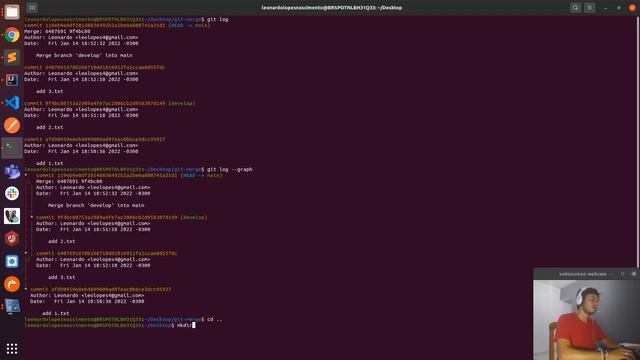
Task: Launch Slack from the dock
Action: [x=12, y=193]
